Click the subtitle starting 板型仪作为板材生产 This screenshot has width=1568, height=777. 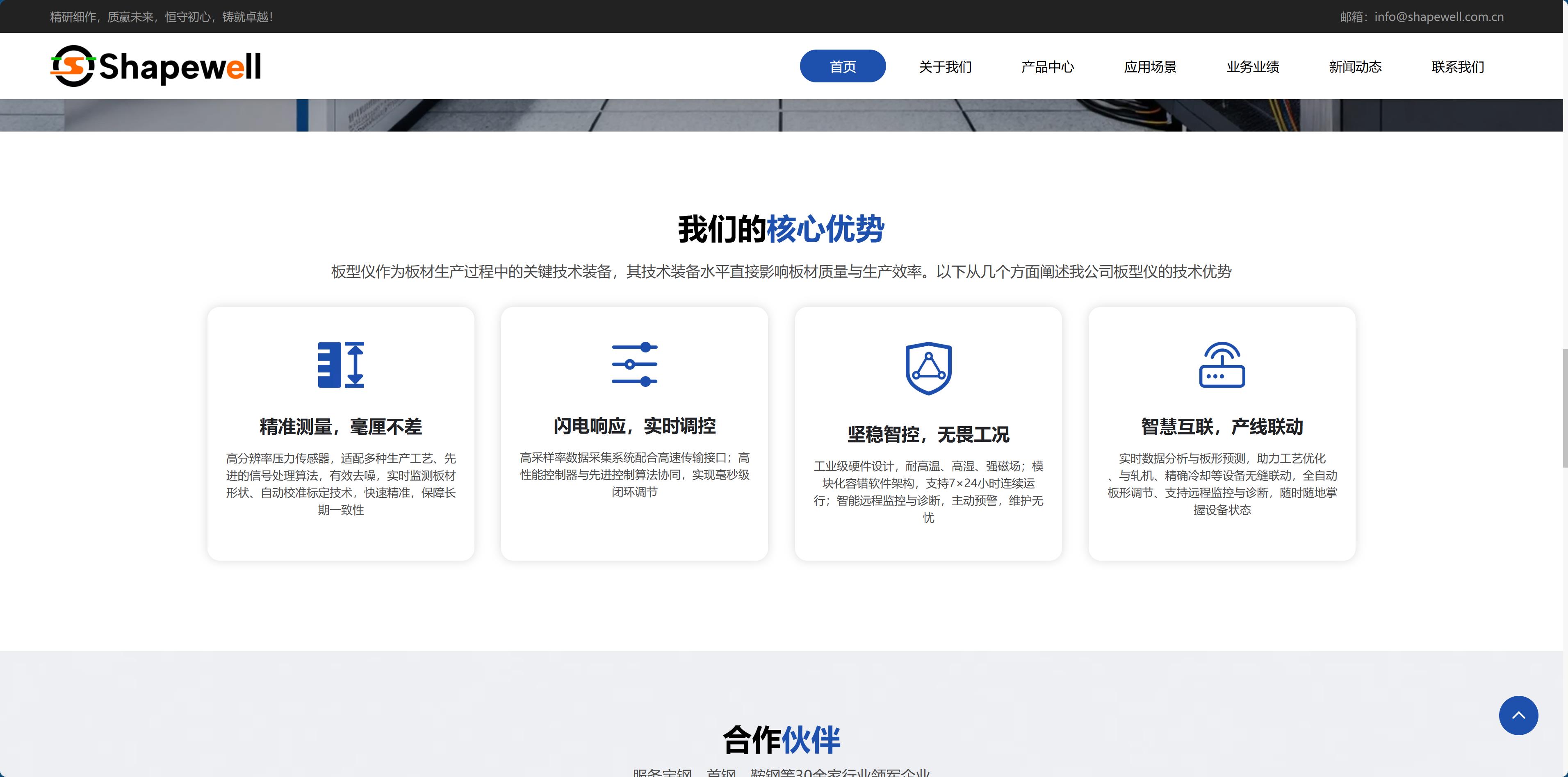tap(781, 271)
